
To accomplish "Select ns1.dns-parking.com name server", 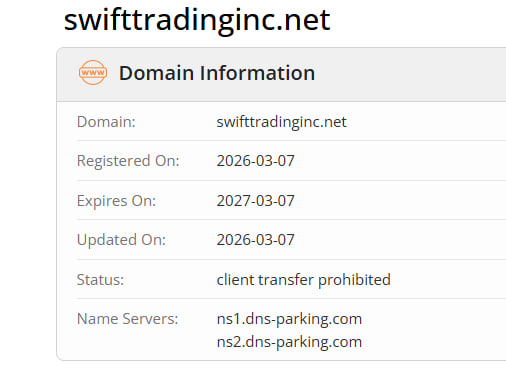I will (x=289, y=319).
